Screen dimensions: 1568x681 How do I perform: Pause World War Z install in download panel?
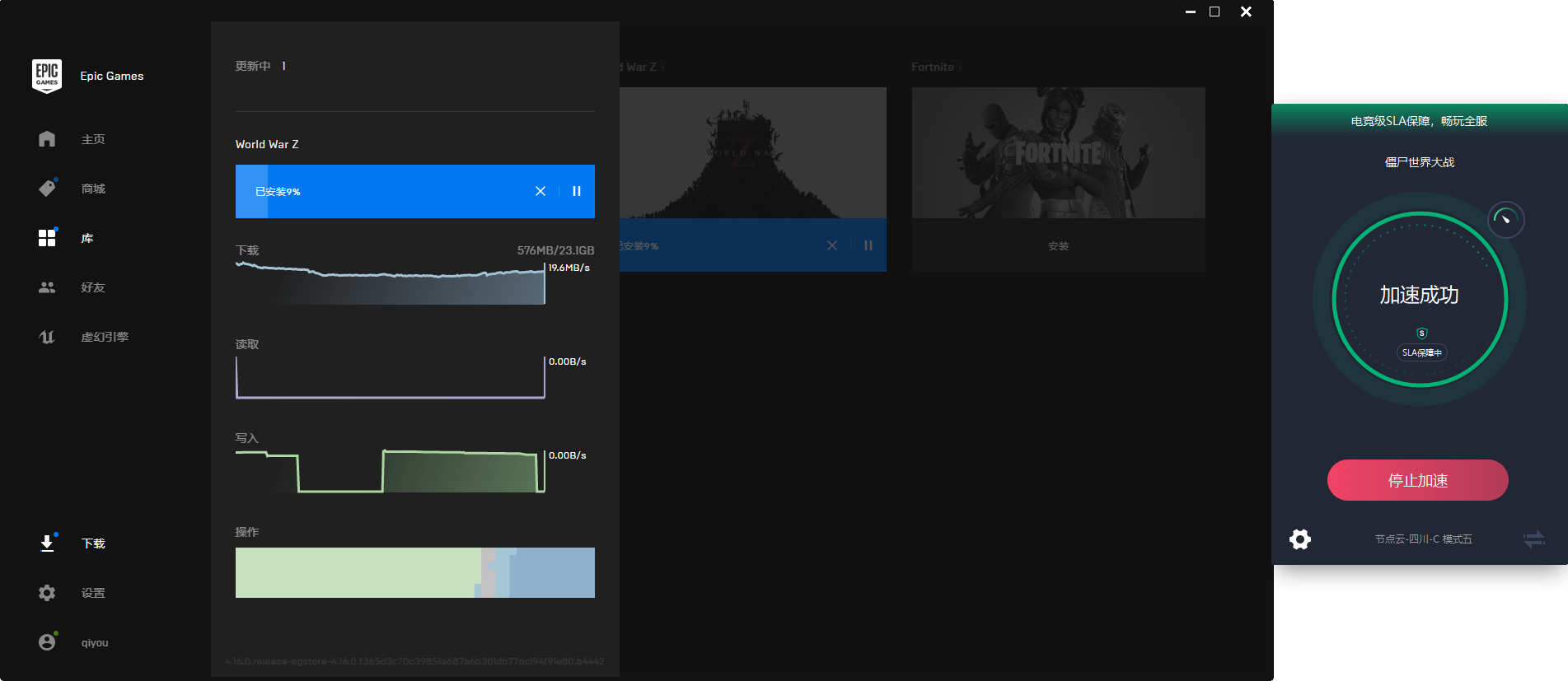tap(577, 191)
